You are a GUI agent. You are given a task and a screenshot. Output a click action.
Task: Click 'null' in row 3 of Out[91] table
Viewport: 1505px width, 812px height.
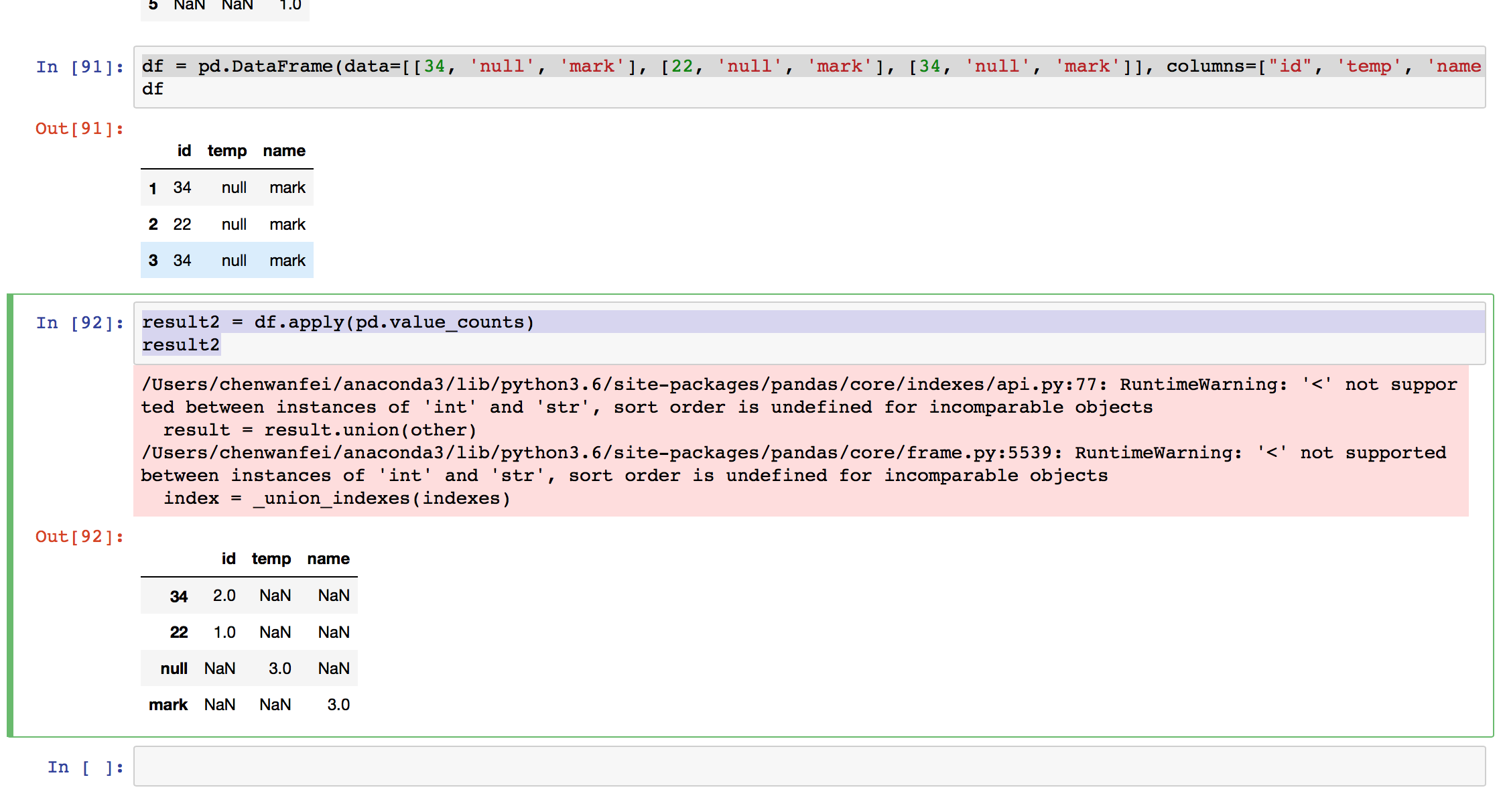(x=234, y=261)
